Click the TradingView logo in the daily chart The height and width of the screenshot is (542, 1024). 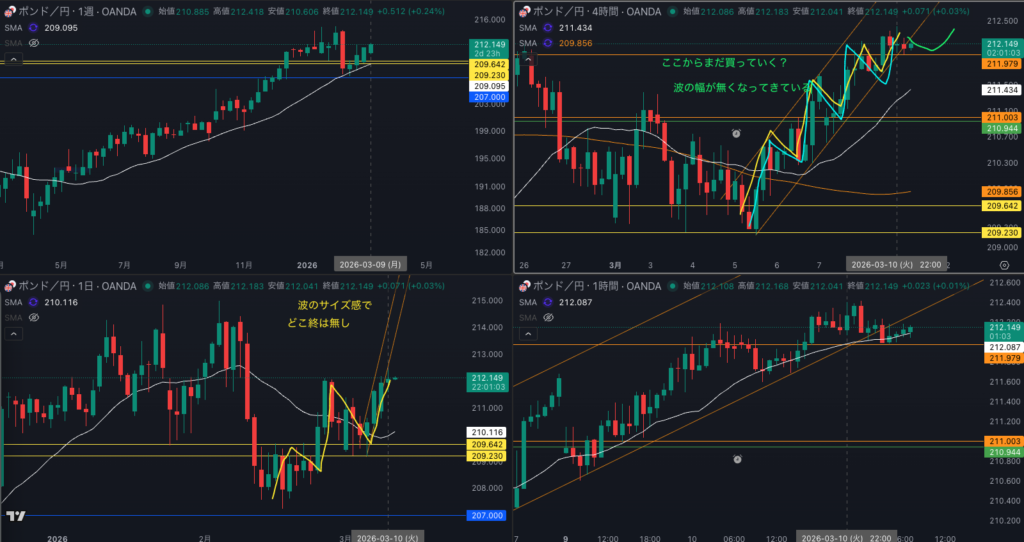pos(15,516)
